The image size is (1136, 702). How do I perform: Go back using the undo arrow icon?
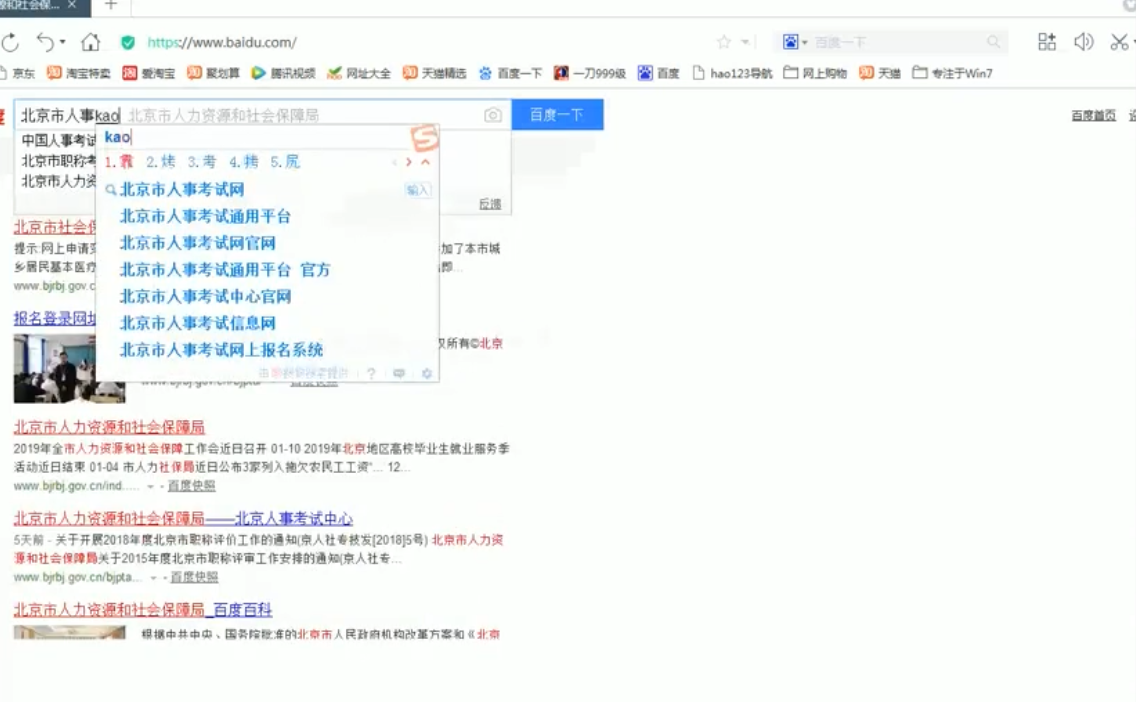(x=46, y=42)
